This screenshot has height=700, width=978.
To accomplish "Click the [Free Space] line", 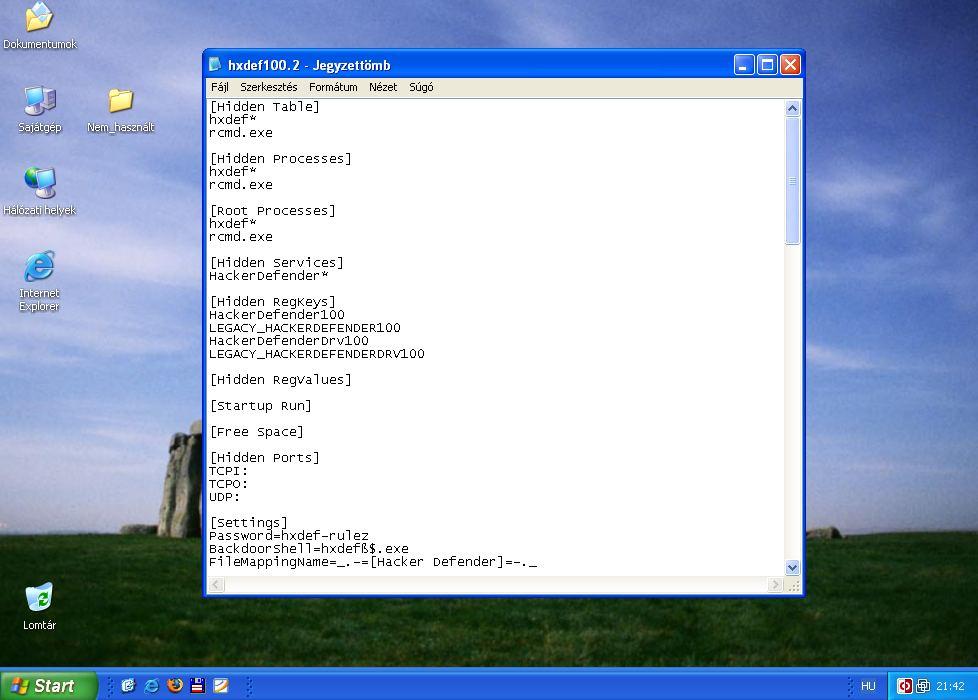I will point(256,432).
